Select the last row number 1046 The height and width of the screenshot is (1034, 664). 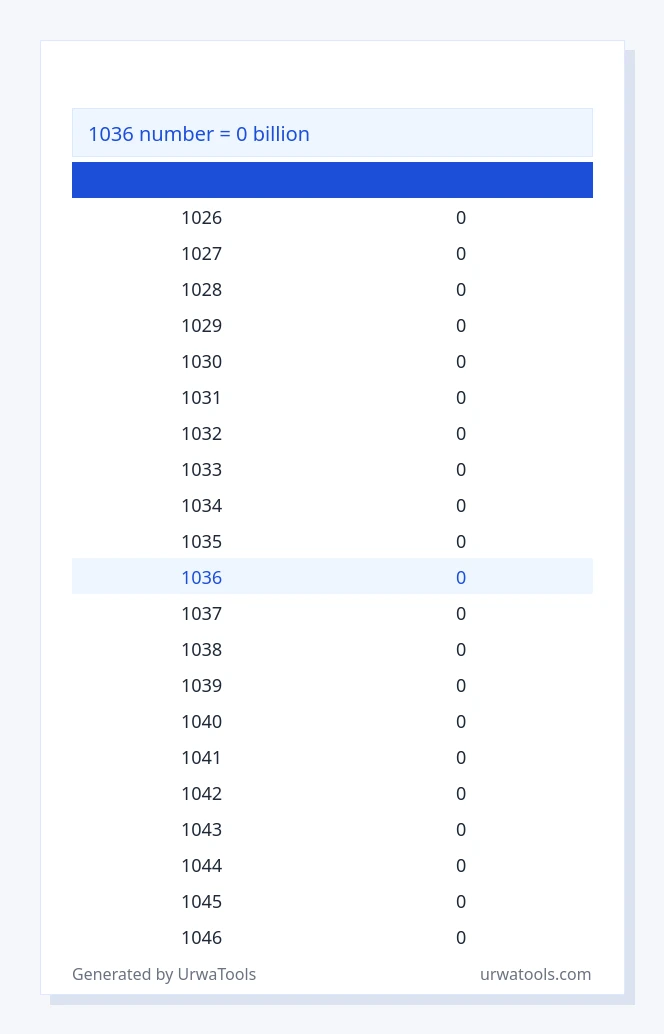tap(202, 938)
